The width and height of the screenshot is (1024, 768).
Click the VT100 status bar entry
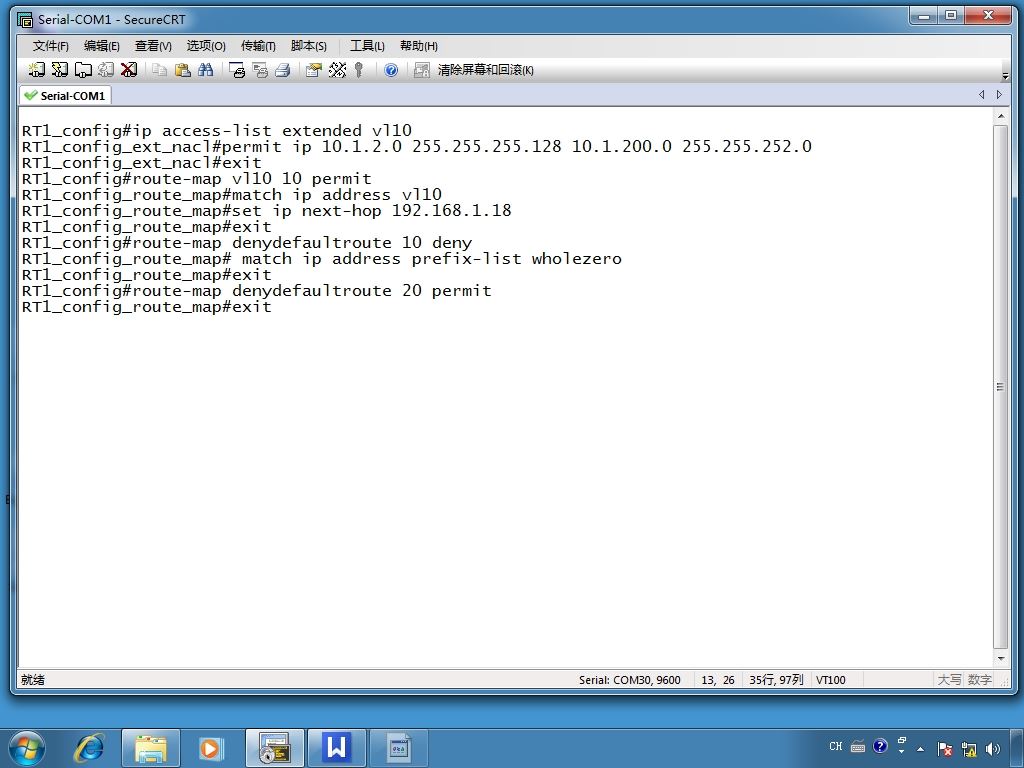point(831,680)
